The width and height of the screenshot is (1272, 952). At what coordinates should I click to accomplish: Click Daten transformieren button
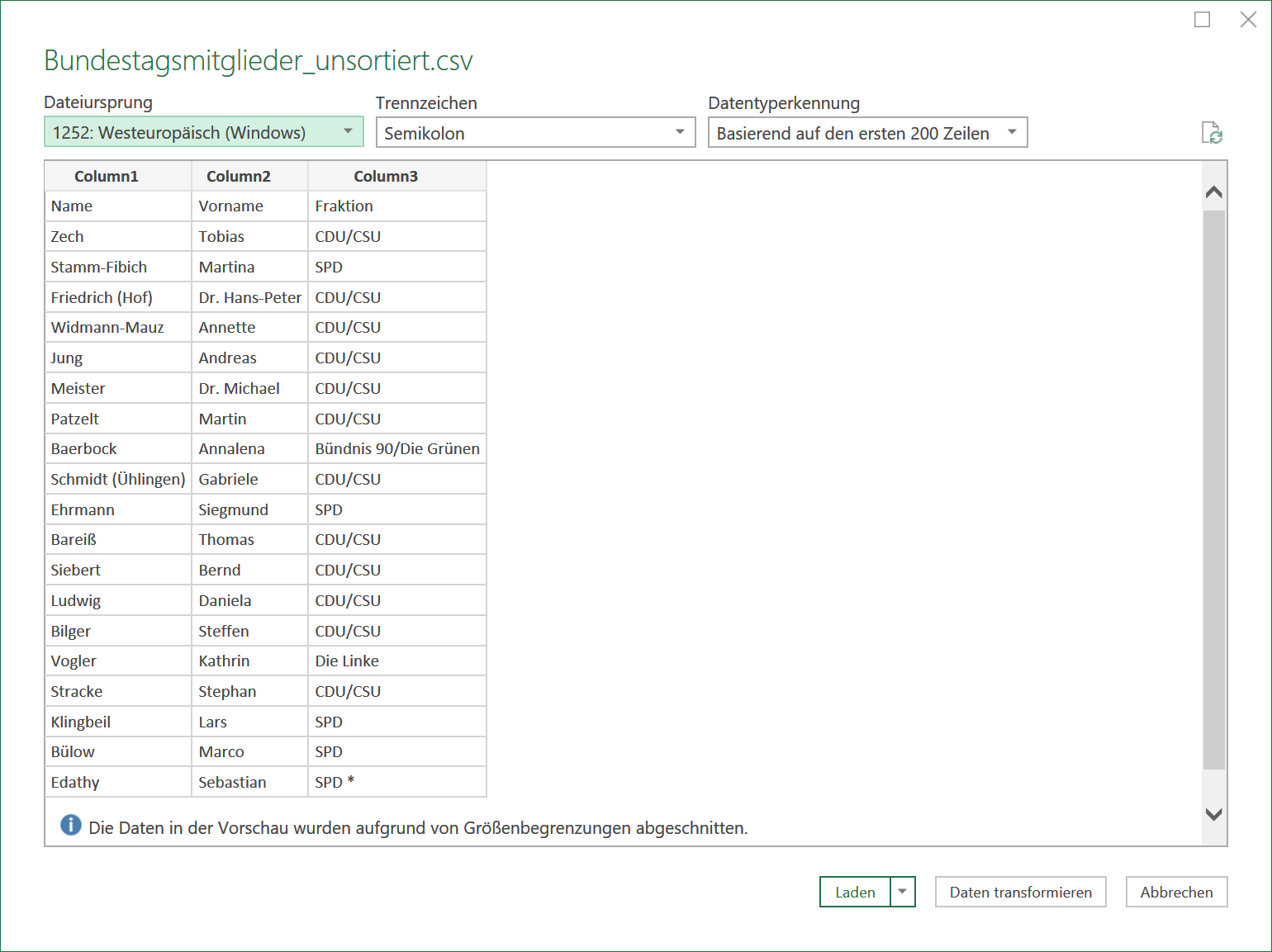(1021, 892)
